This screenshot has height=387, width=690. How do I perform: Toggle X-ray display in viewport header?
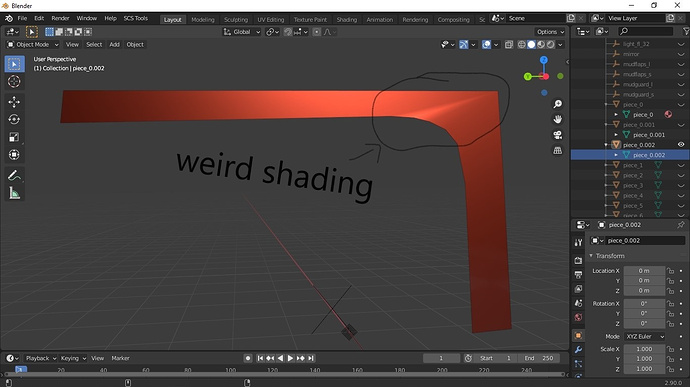point(509,44)
